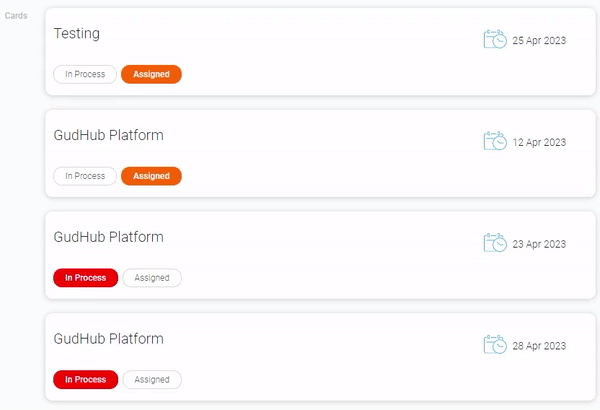Select Assigned status on 23 Apr card
The width and height of the screenshot is (600, 410).
pos(152,278)
